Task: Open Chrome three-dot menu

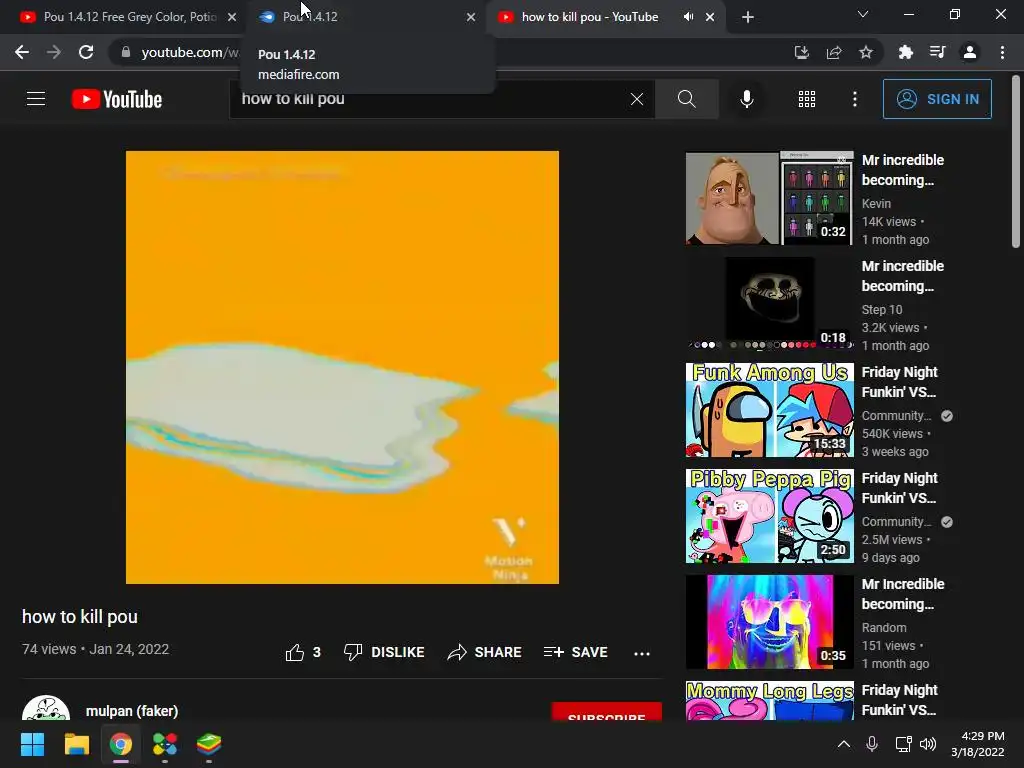Action: (x=1002, y=52)
